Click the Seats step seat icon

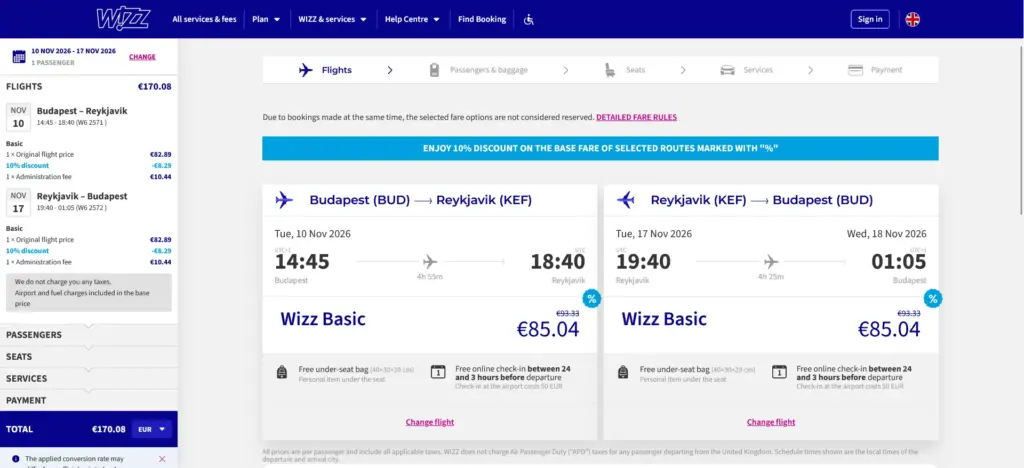coord(610,70)
